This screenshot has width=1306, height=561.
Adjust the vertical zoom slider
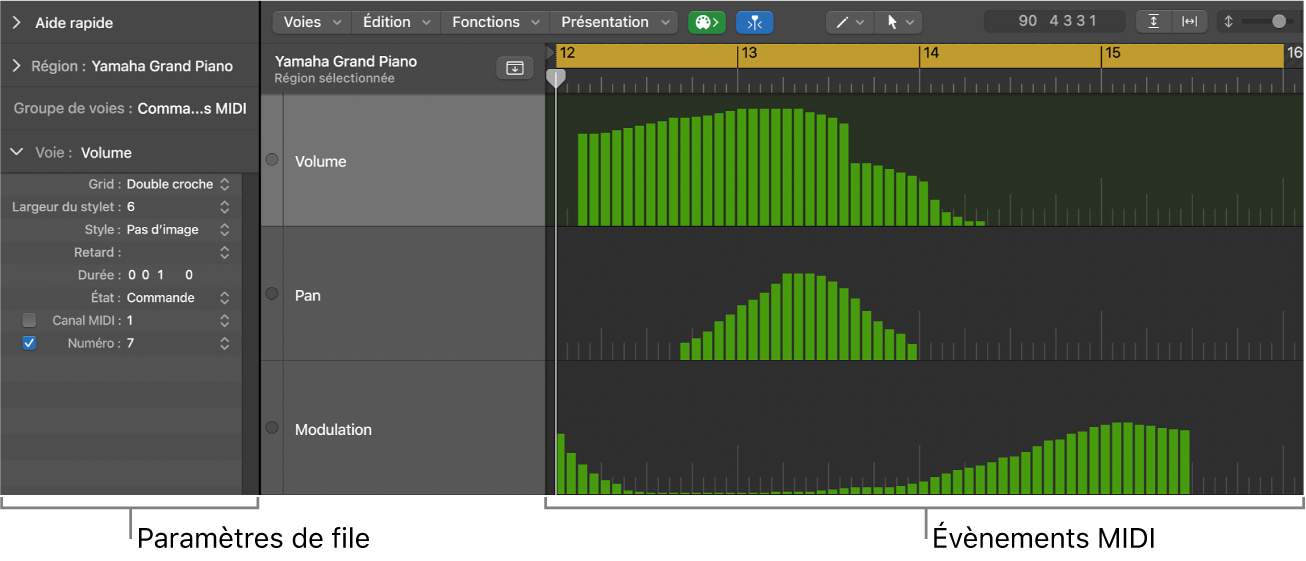[1276, 22]
